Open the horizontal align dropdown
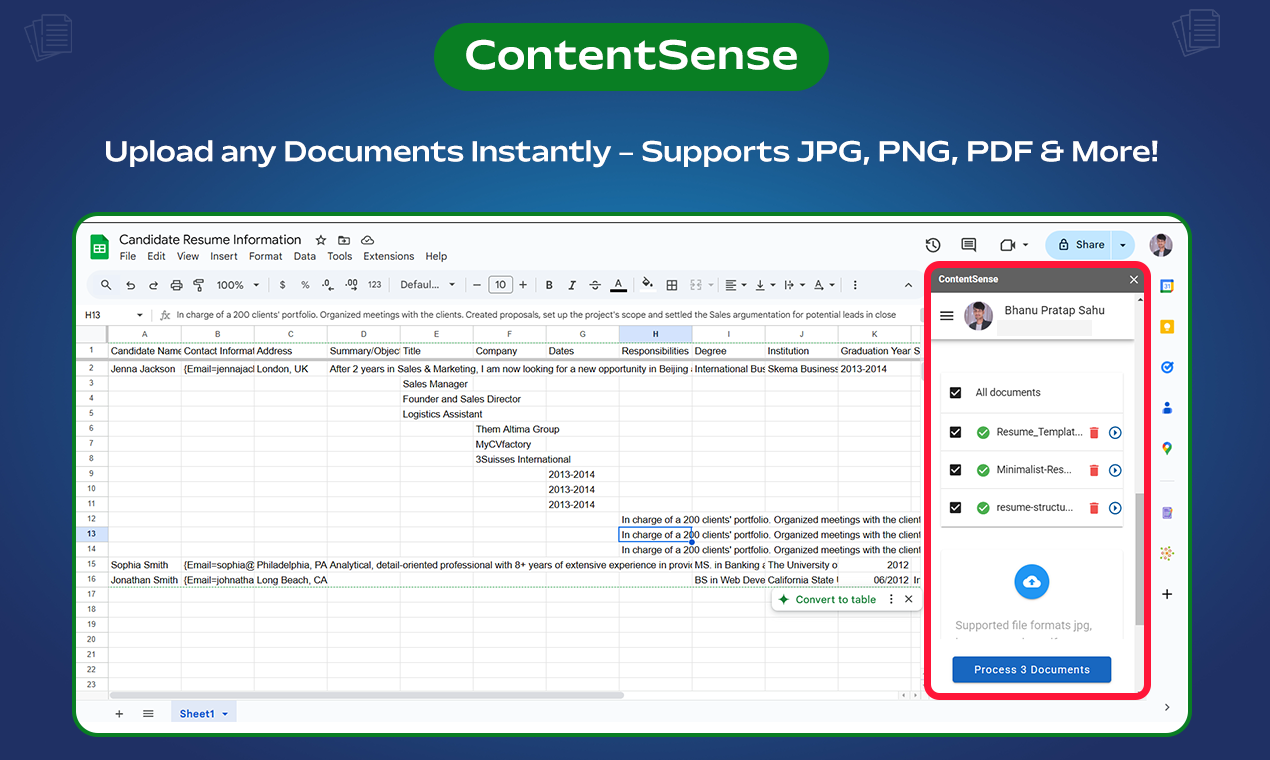 click(x=735, y=285)
